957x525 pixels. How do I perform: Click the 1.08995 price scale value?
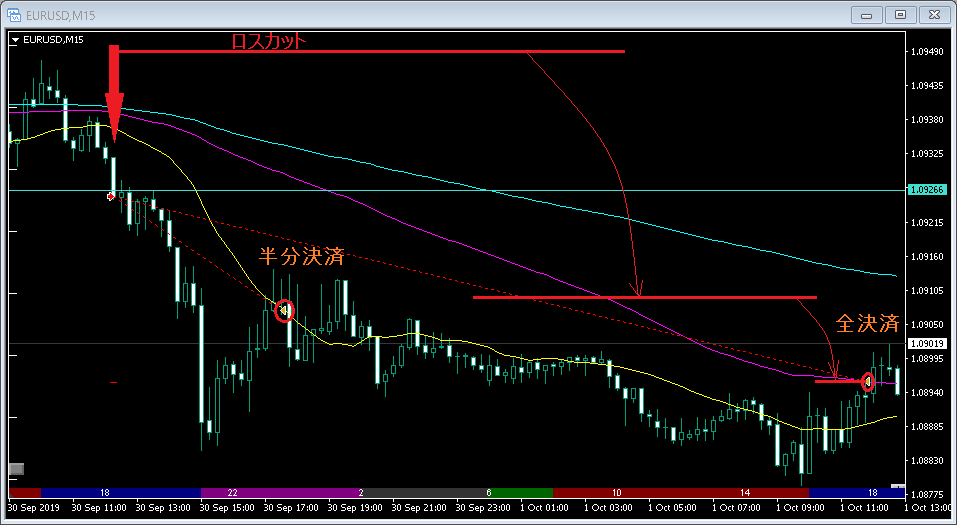(926, 358)
